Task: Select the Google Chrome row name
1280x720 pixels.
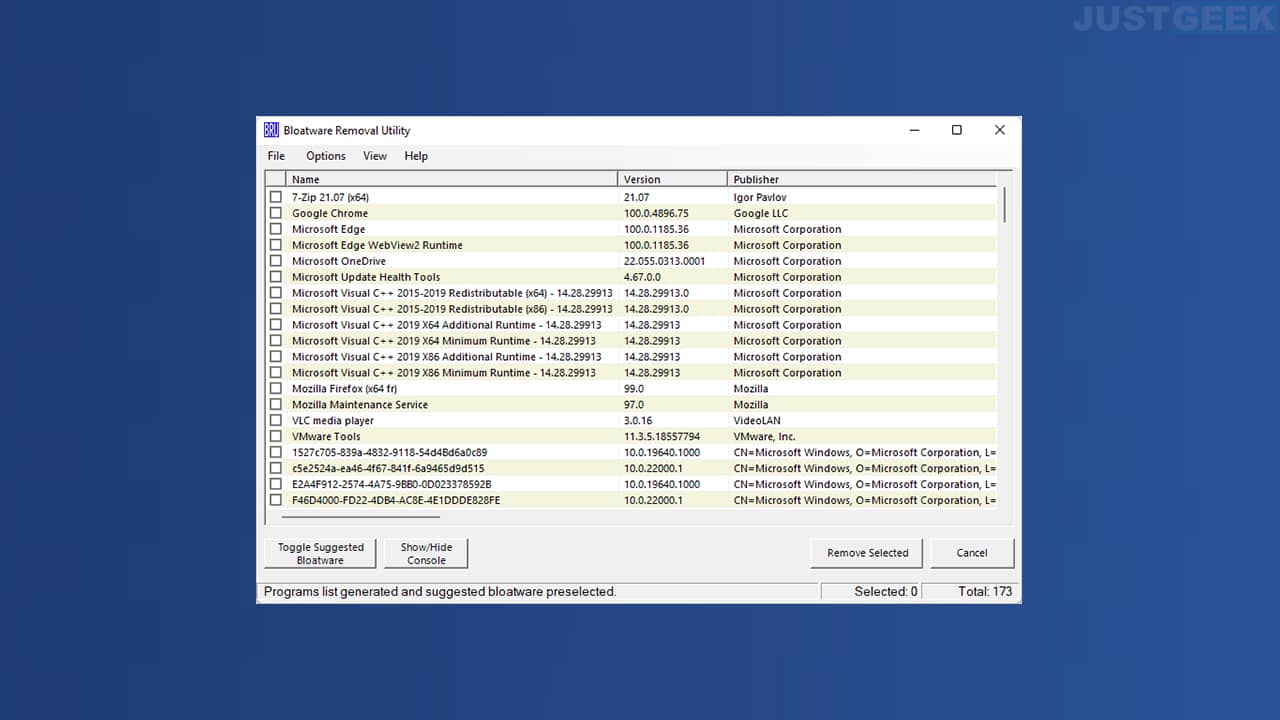Action: (330, 214)
